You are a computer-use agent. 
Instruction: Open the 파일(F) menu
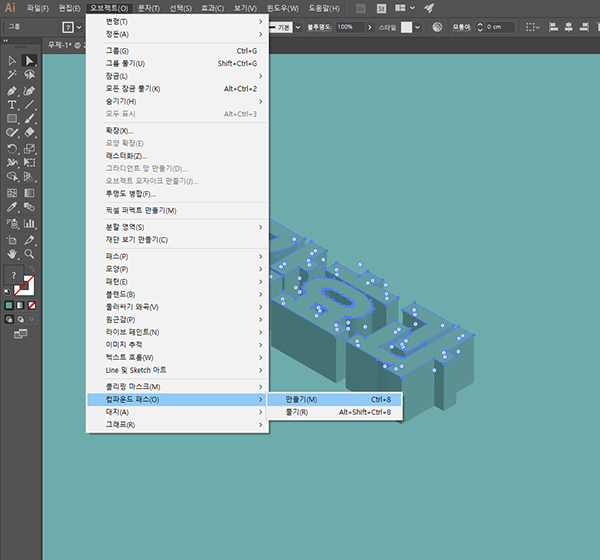pyautogui.click(x=38, y=8)
